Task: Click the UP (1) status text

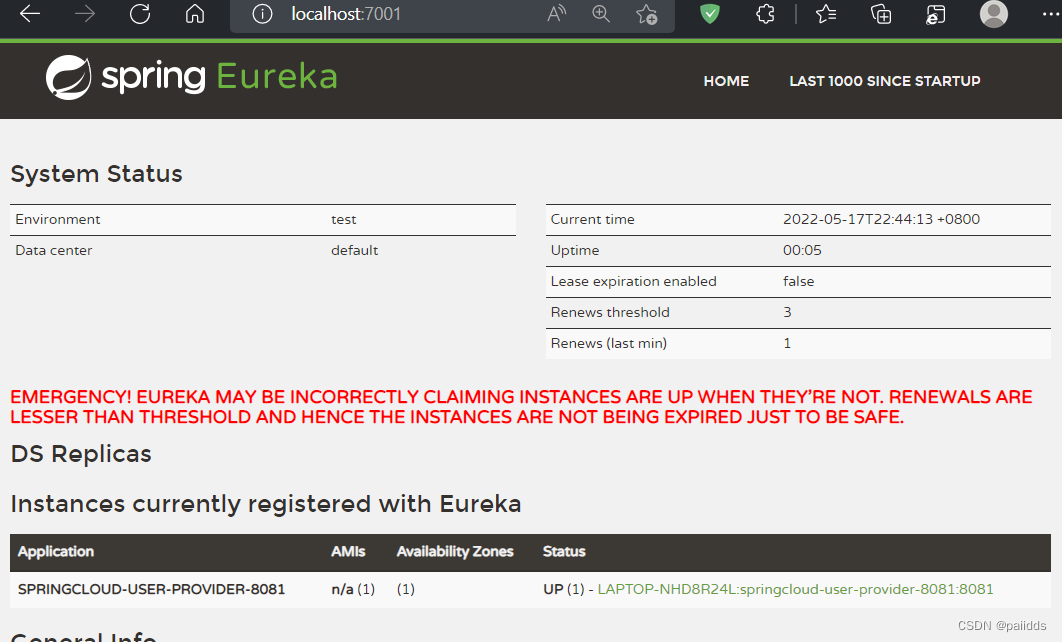Action: click(564, 589)
